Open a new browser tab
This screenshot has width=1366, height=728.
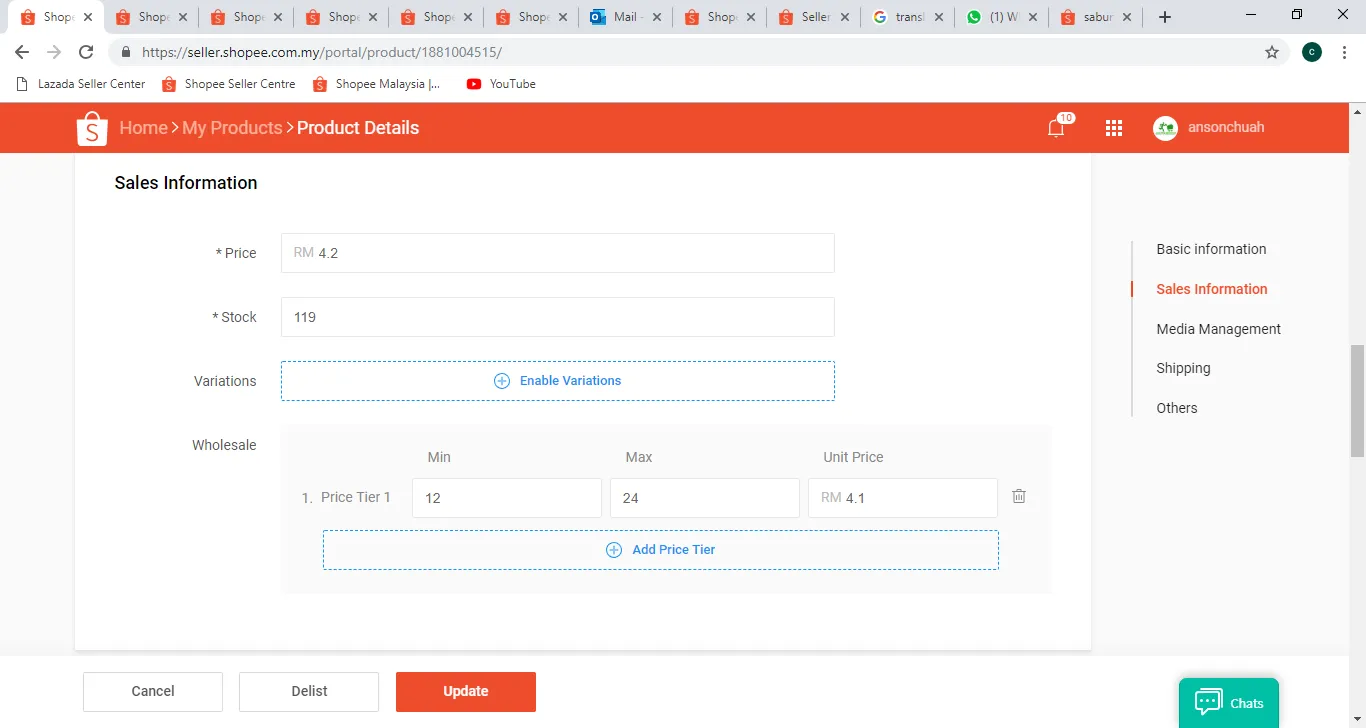pyautogui.click(x=1165, y=17)
